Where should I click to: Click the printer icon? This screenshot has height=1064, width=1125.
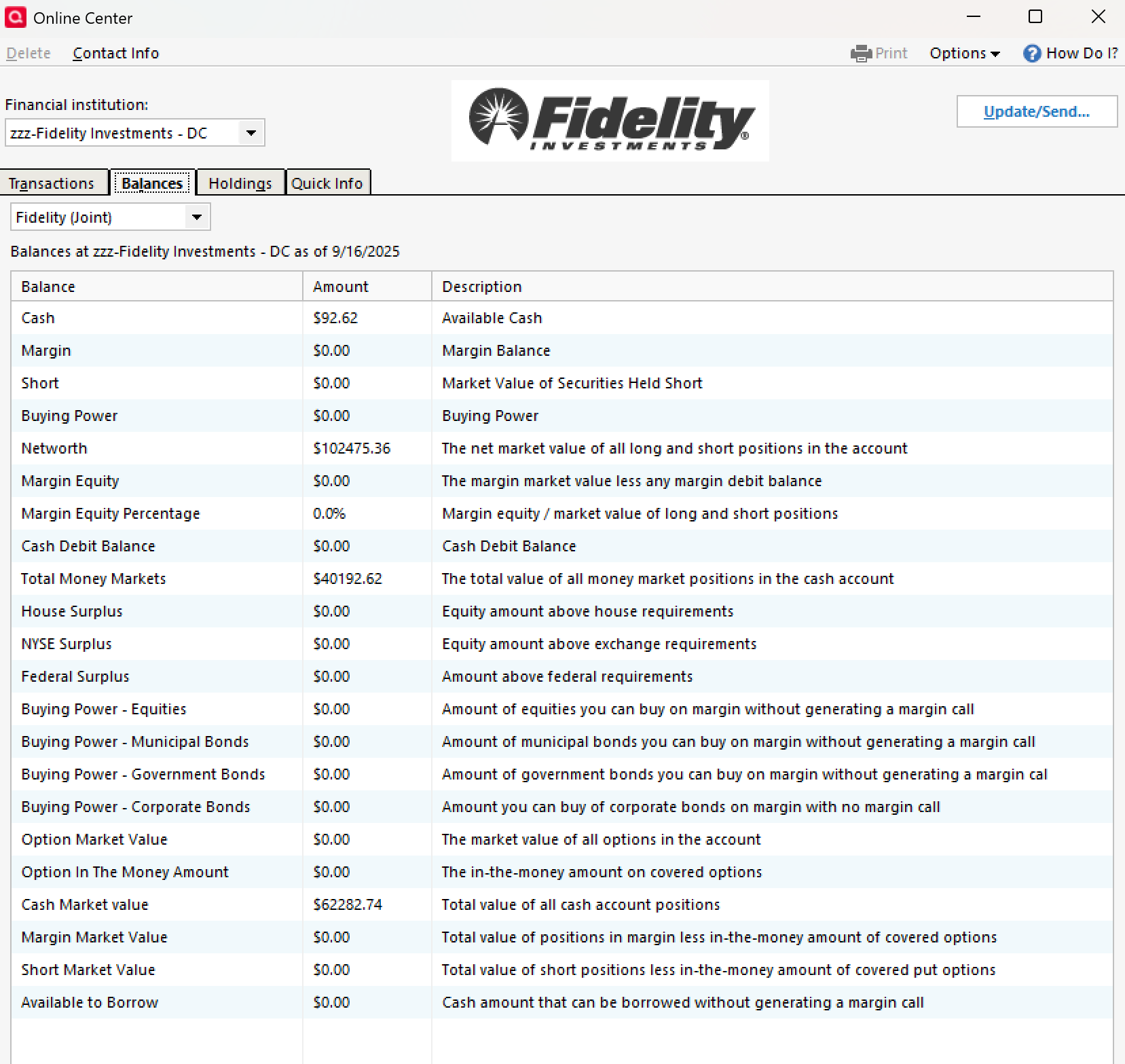coord(861,53)
